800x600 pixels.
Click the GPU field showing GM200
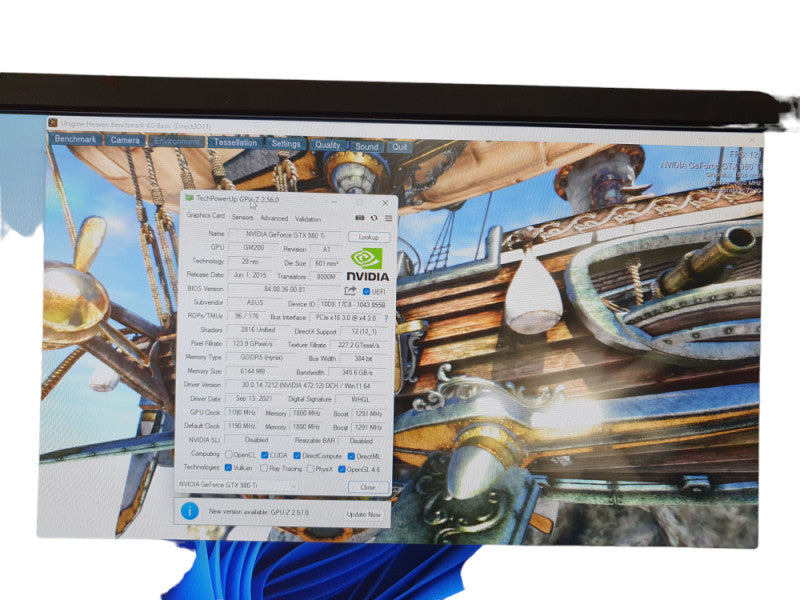pos(254,247)
